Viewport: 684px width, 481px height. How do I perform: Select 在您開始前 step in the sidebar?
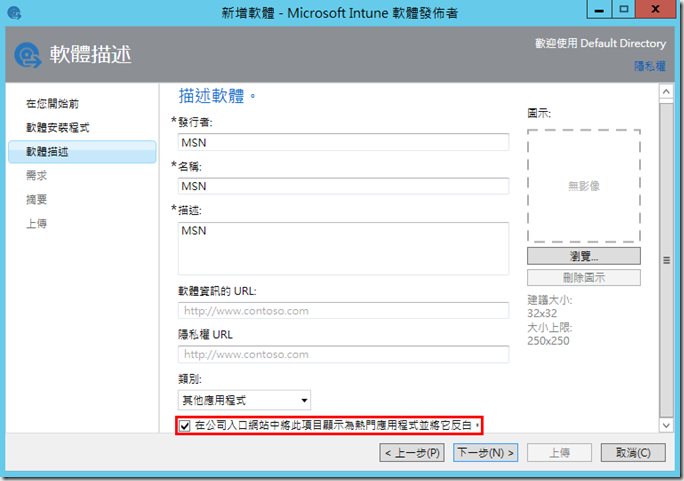(52, 104)
